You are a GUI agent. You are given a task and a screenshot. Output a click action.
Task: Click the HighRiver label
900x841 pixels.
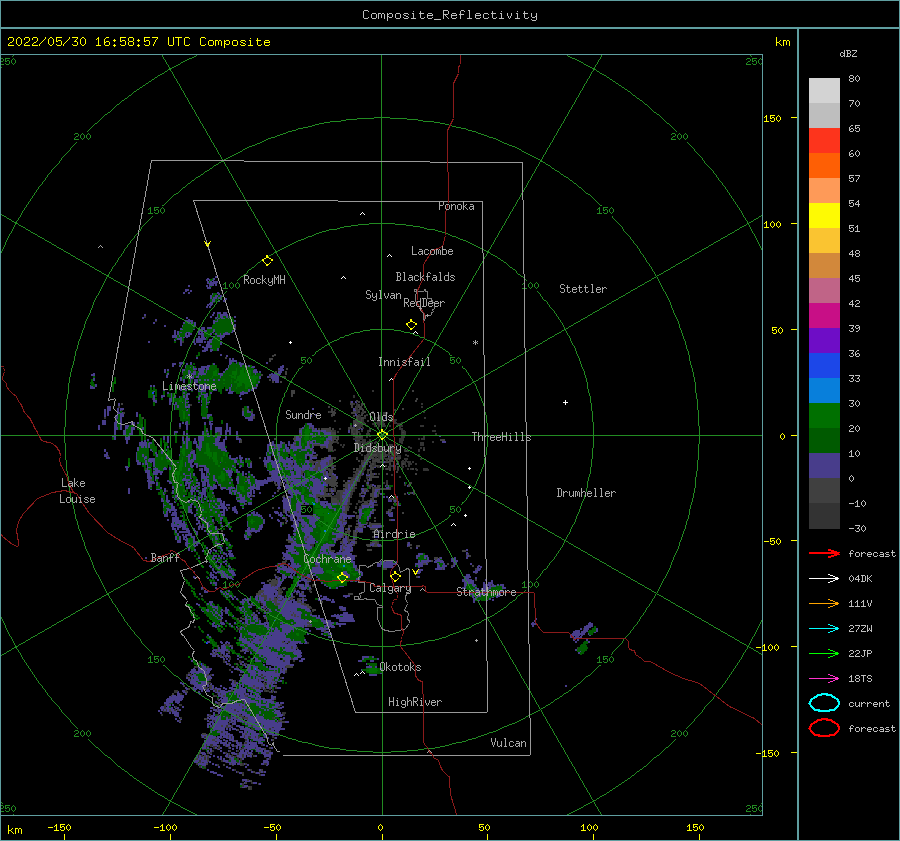(415, 702)
